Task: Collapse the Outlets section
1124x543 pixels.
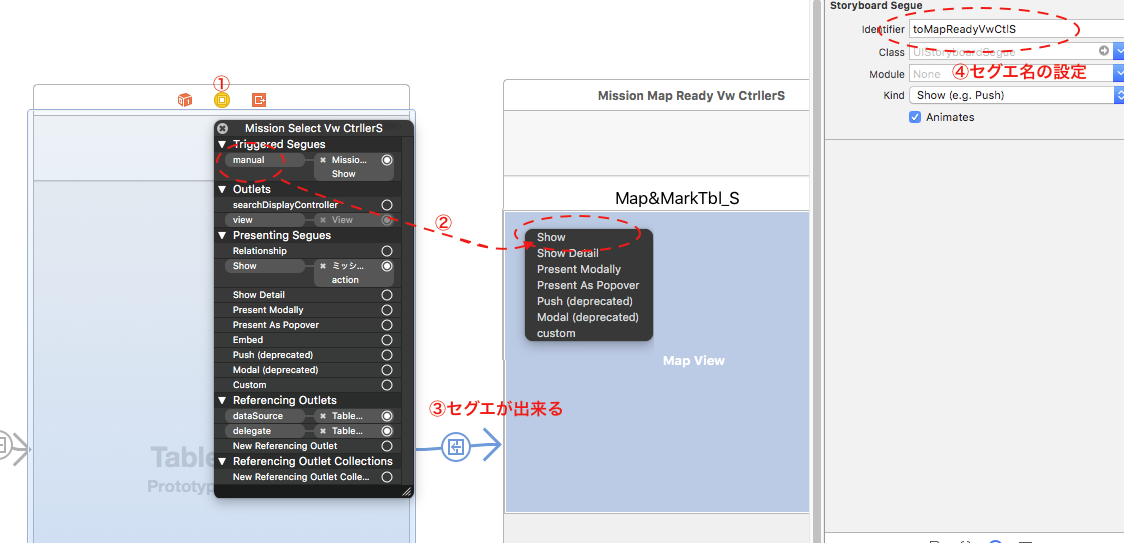Action: 222,190
